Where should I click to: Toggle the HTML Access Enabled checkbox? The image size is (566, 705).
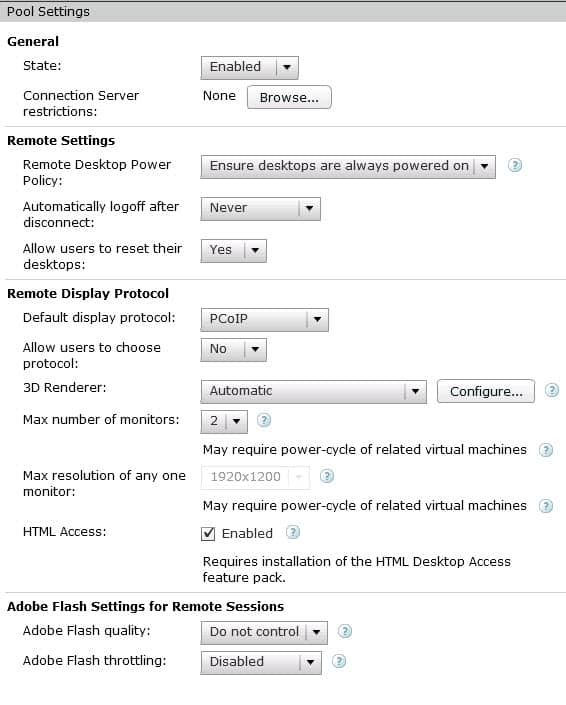[x=208, y=534]
